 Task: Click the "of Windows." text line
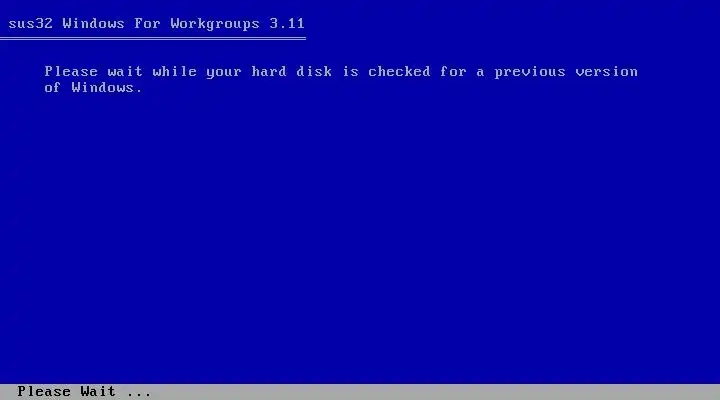pos(93,87)
